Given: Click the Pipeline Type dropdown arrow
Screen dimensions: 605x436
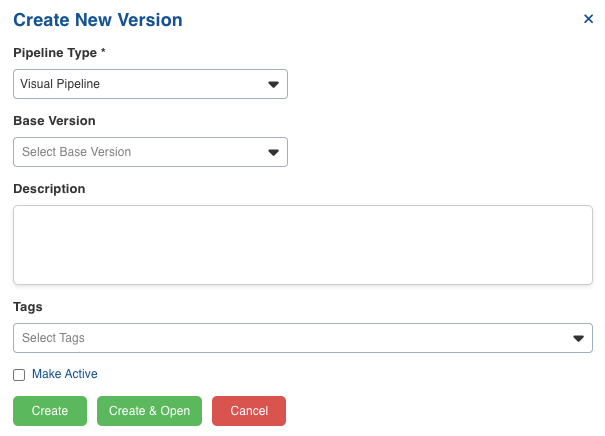Looking at the screenshot, I should point(273,84).
